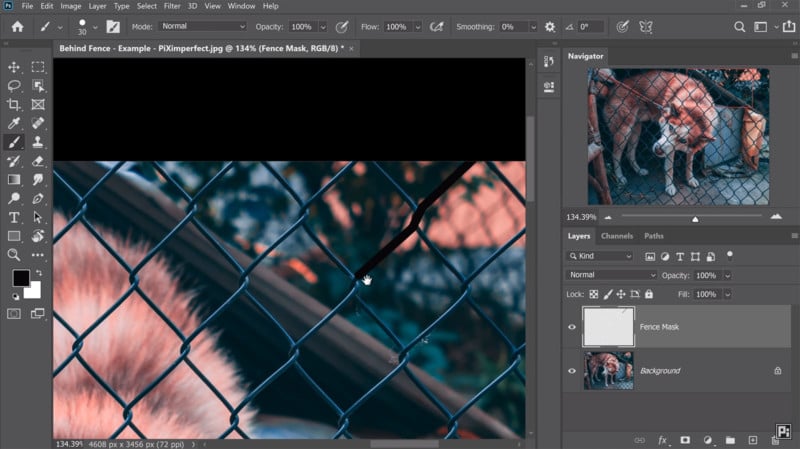This screenshot has width=800, height=449.
Task: Add a layer mask button
Action: click(685, 440)
